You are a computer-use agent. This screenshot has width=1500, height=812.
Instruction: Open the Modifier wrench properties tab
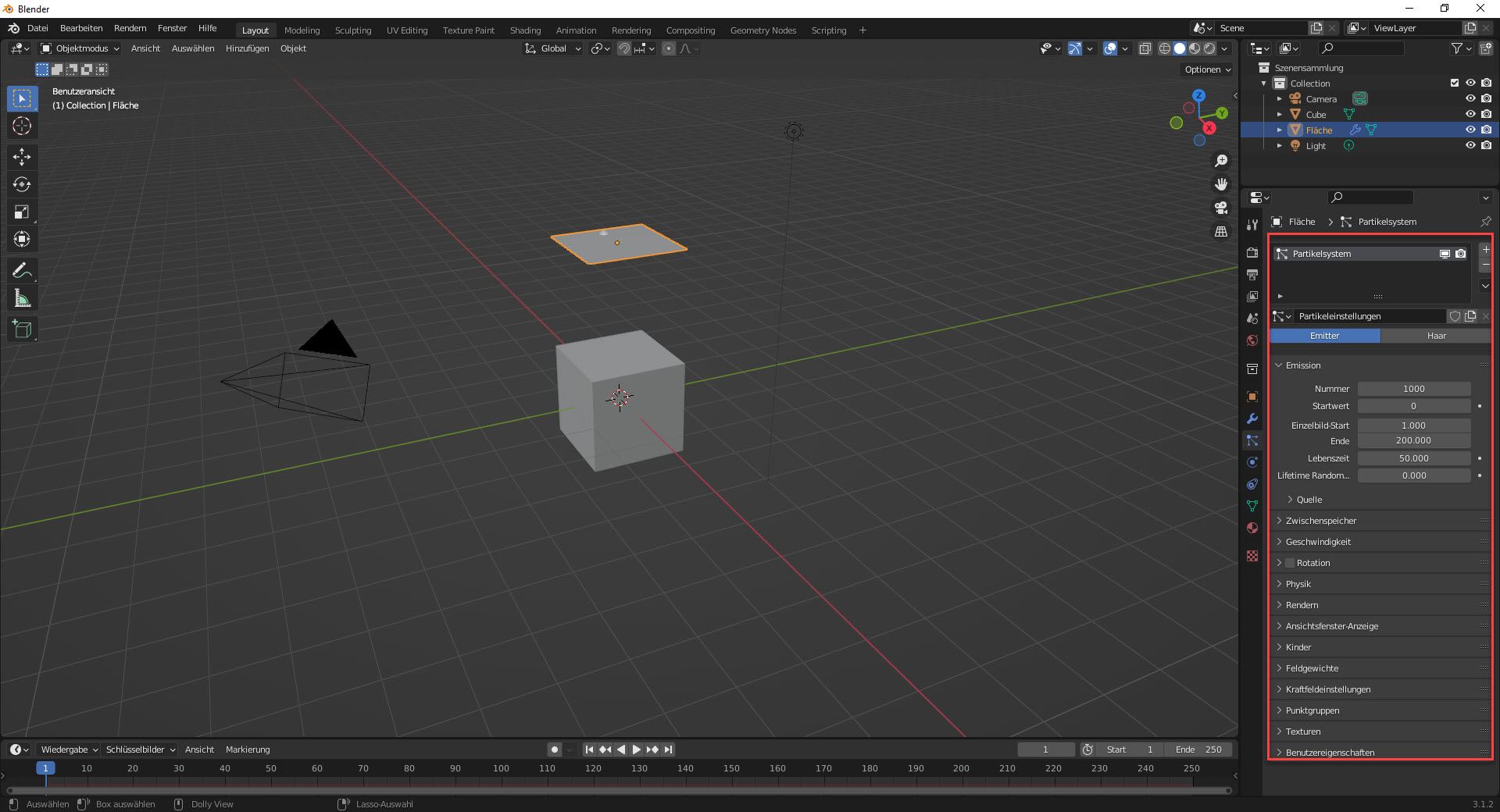[1252, 418]
